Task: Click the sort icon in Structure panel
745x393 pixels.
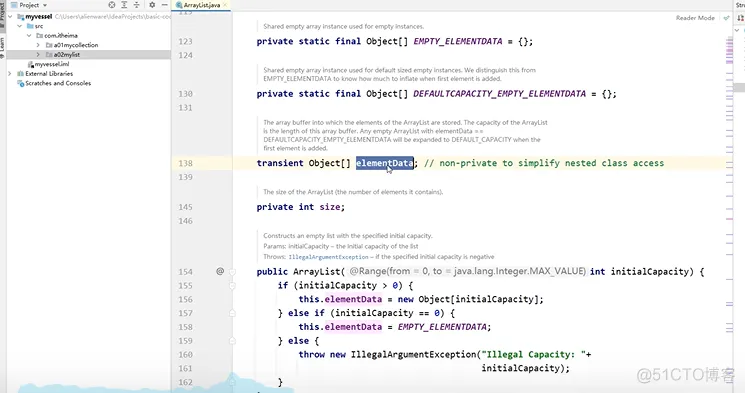Action: click(x=740, y=18)
